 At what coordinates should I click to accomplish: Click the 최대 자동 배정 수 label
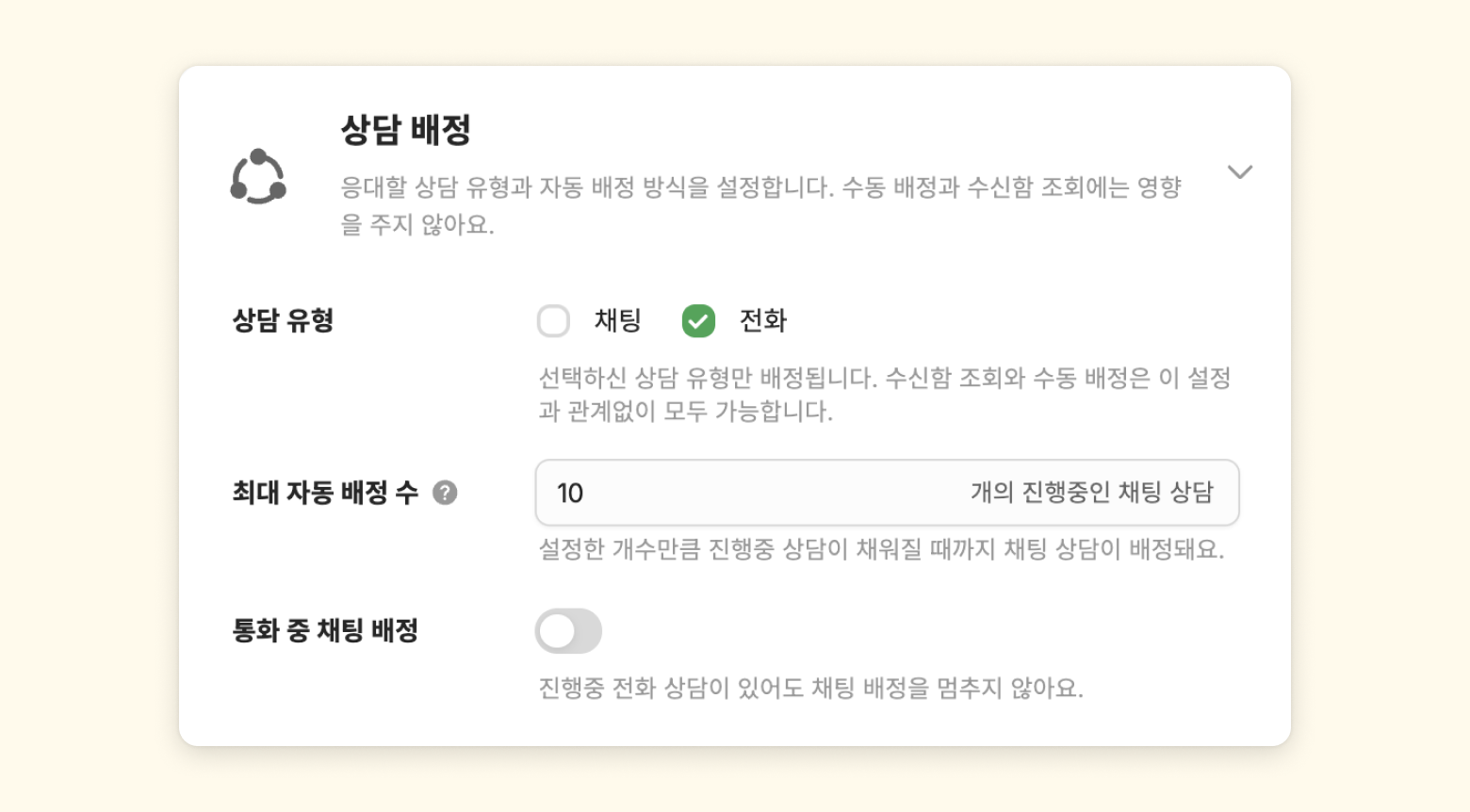pyautogui.click(x=325, y=493)
